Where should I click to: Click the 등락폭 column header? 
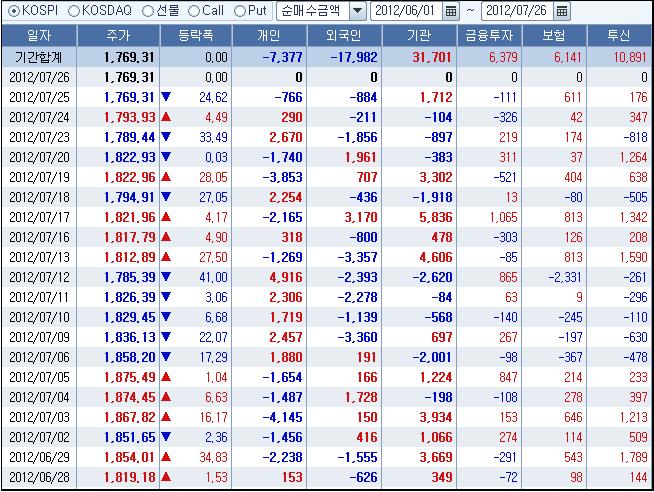pos(196,35)
